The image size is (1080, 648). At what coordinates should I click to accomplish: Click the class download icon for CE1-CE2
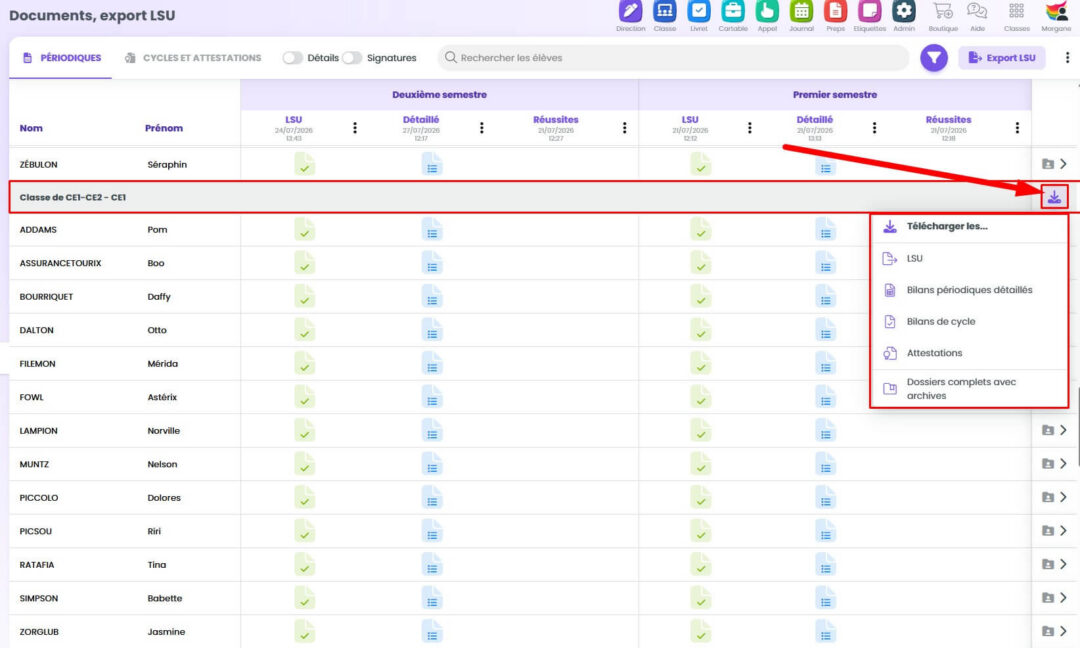1054,197
